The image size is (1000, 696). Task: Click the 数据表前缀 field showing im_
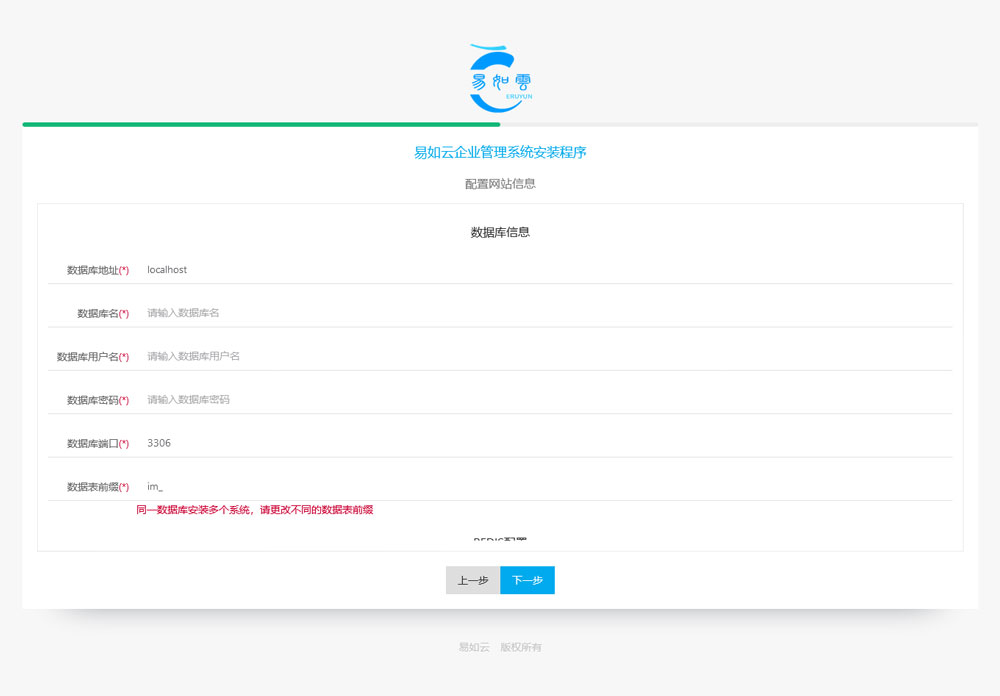click(543, 487)
